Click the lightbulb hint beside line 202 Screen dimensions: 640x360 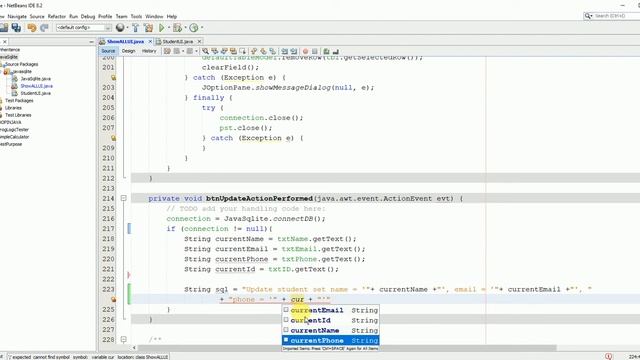tap(113, 78)
